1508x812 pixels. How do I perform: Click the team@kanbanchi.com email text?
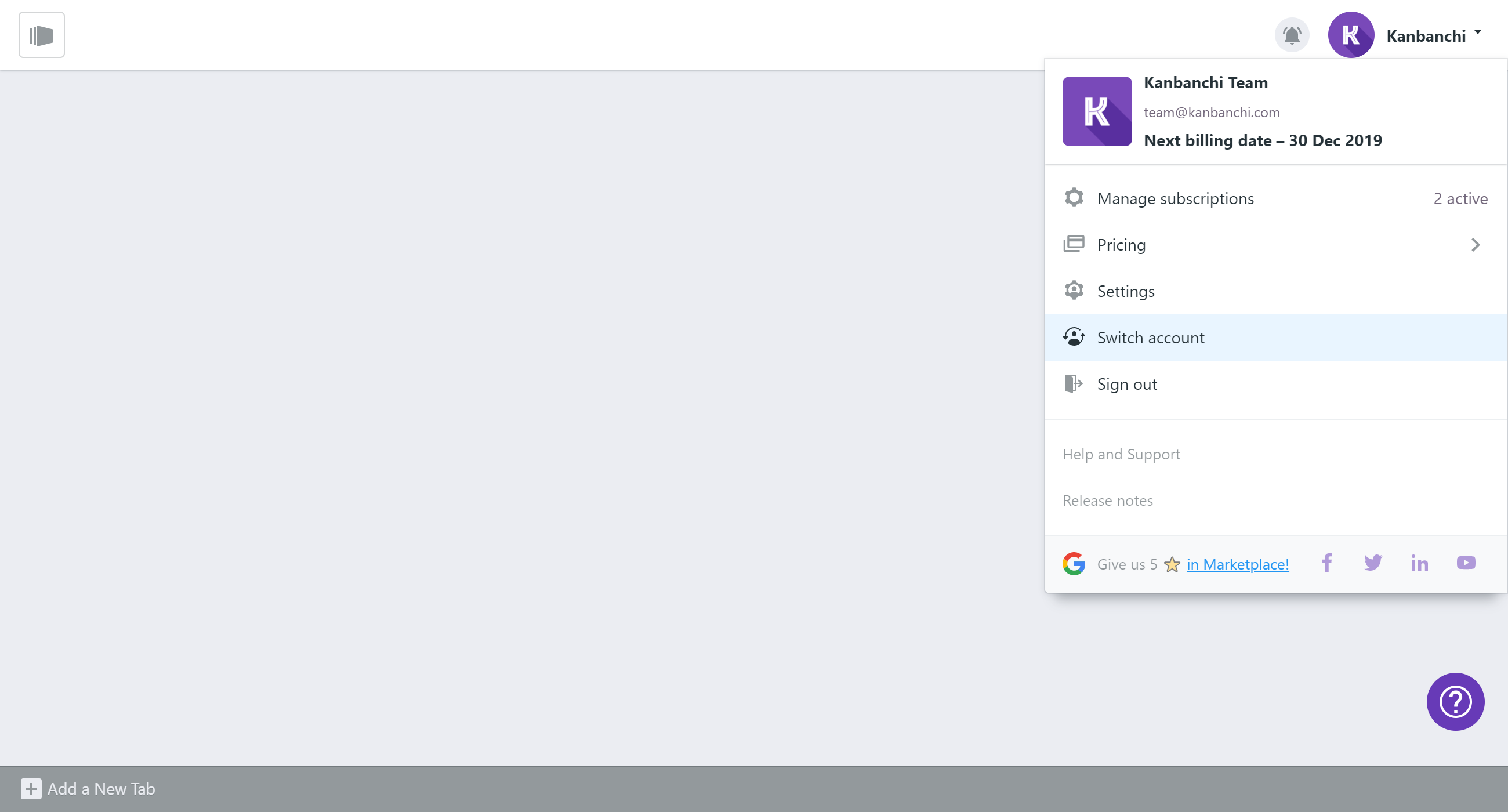point(1212,113)
